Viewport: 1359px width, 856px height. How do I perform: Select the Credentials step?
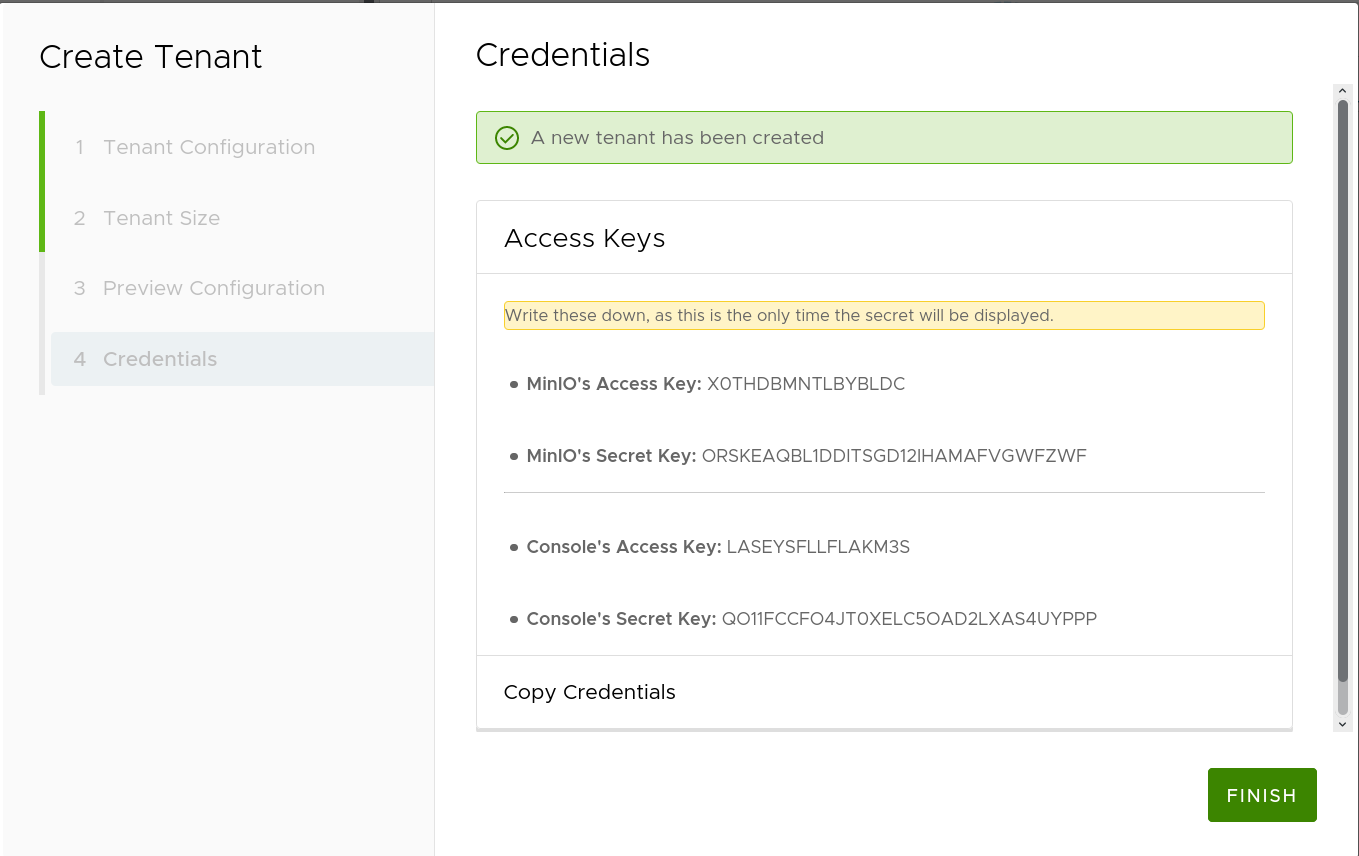point(160,359)
